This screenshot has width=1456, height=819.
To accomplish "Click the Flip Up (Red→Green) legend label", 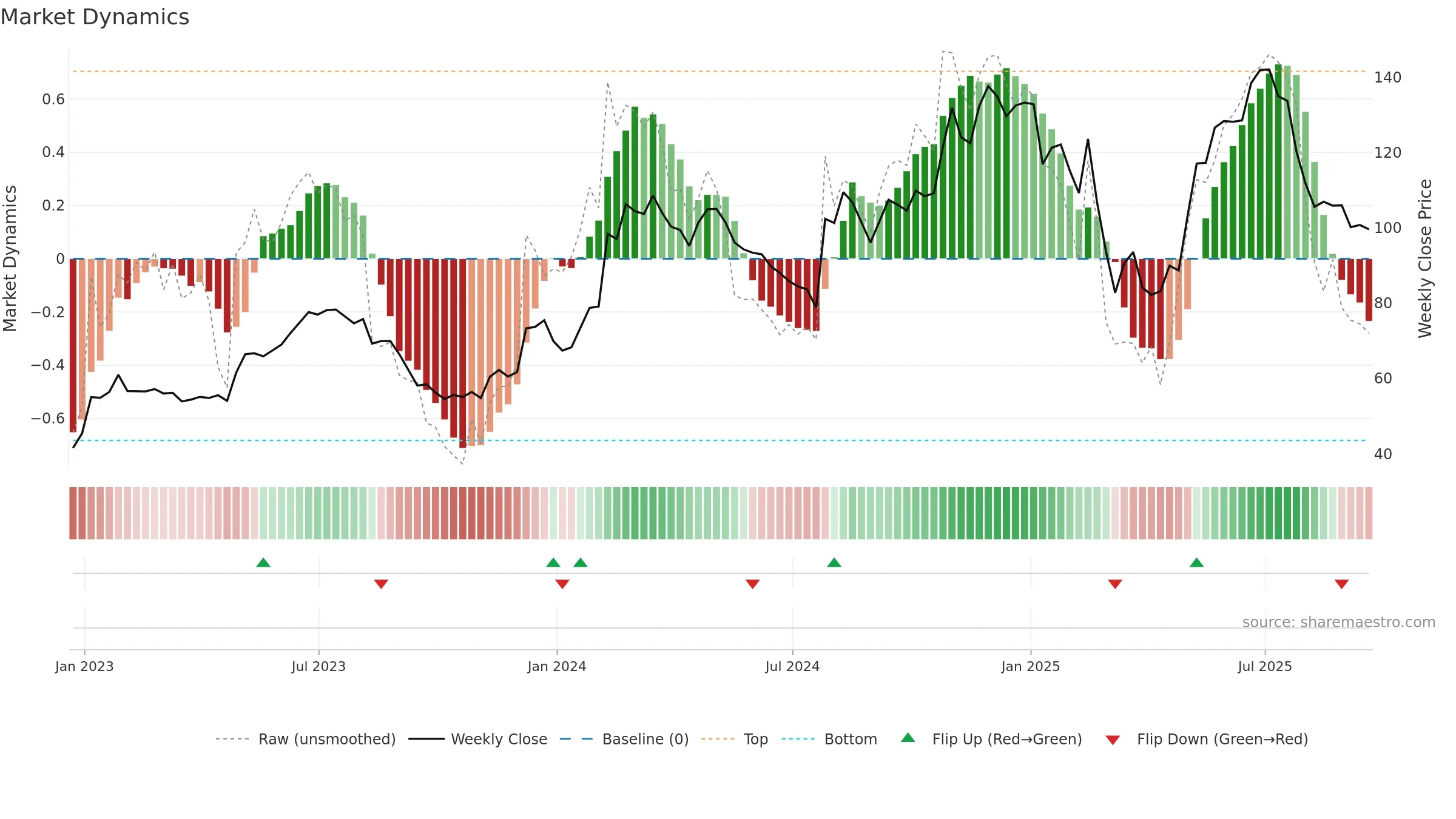I will tap(1007, 739).
